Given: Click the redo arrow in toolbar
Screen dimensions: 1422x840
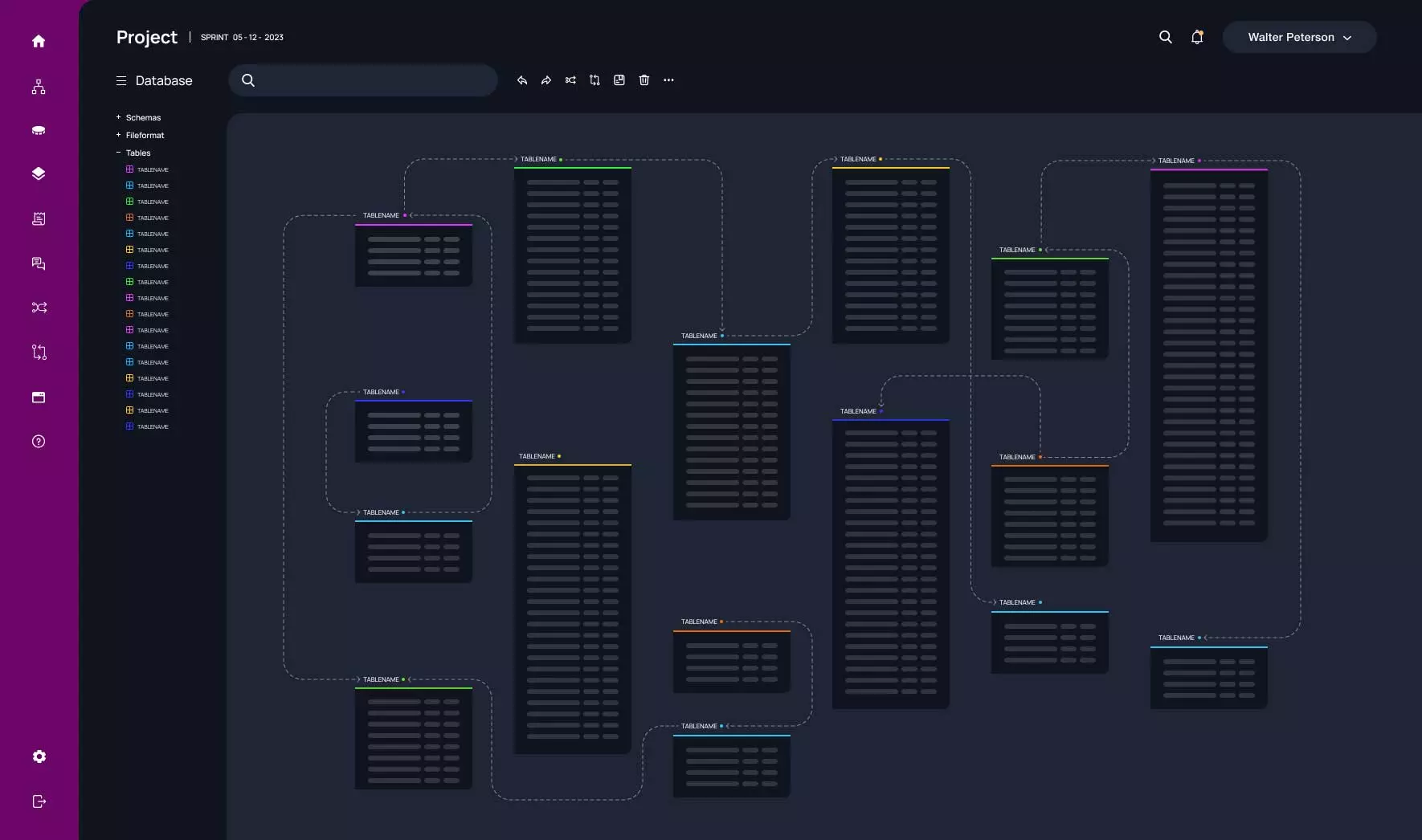Looking at the screenshot, I should (x=546, y=80).
